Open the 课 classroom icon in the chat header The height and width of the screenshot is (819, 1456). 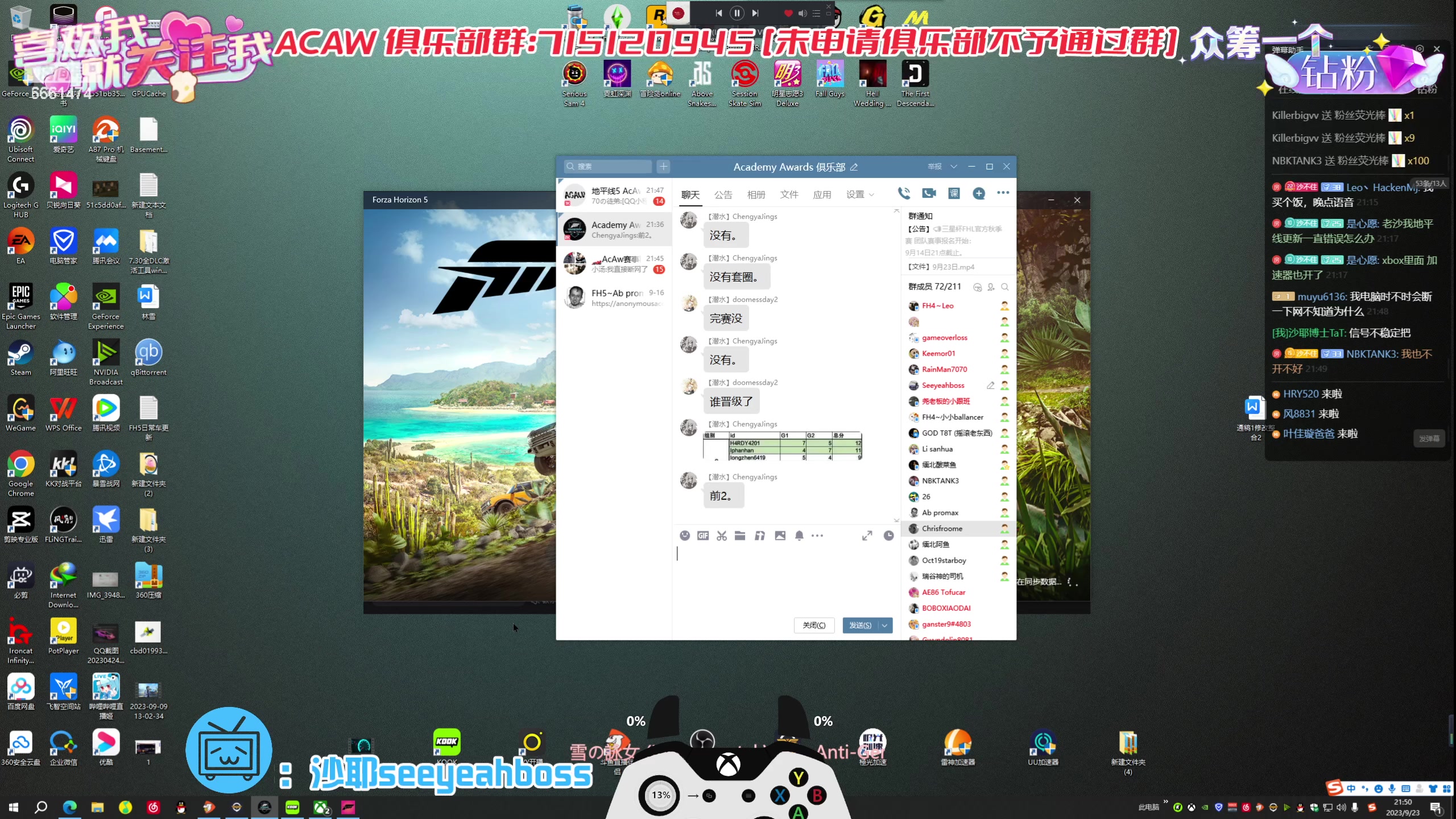(954, 193)
